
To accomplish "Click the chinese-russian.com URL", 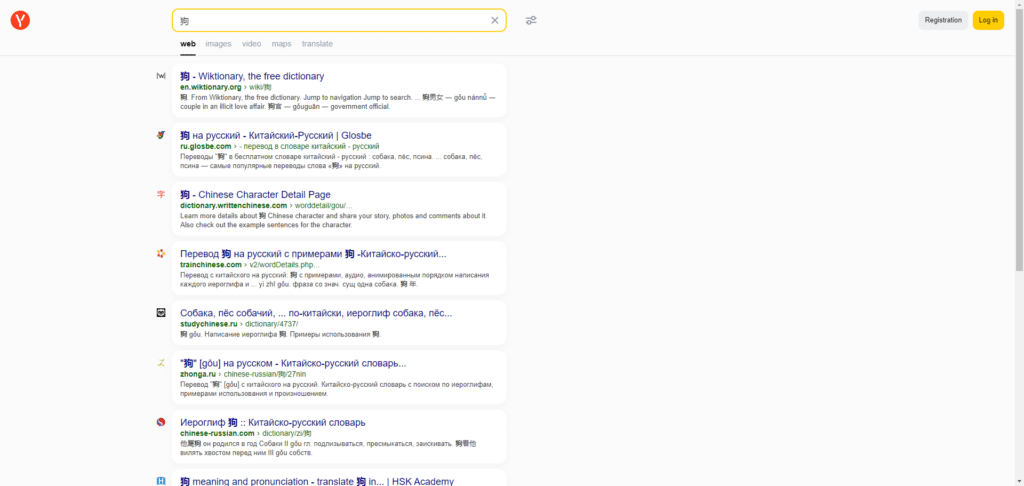I will tap(217, 433).
